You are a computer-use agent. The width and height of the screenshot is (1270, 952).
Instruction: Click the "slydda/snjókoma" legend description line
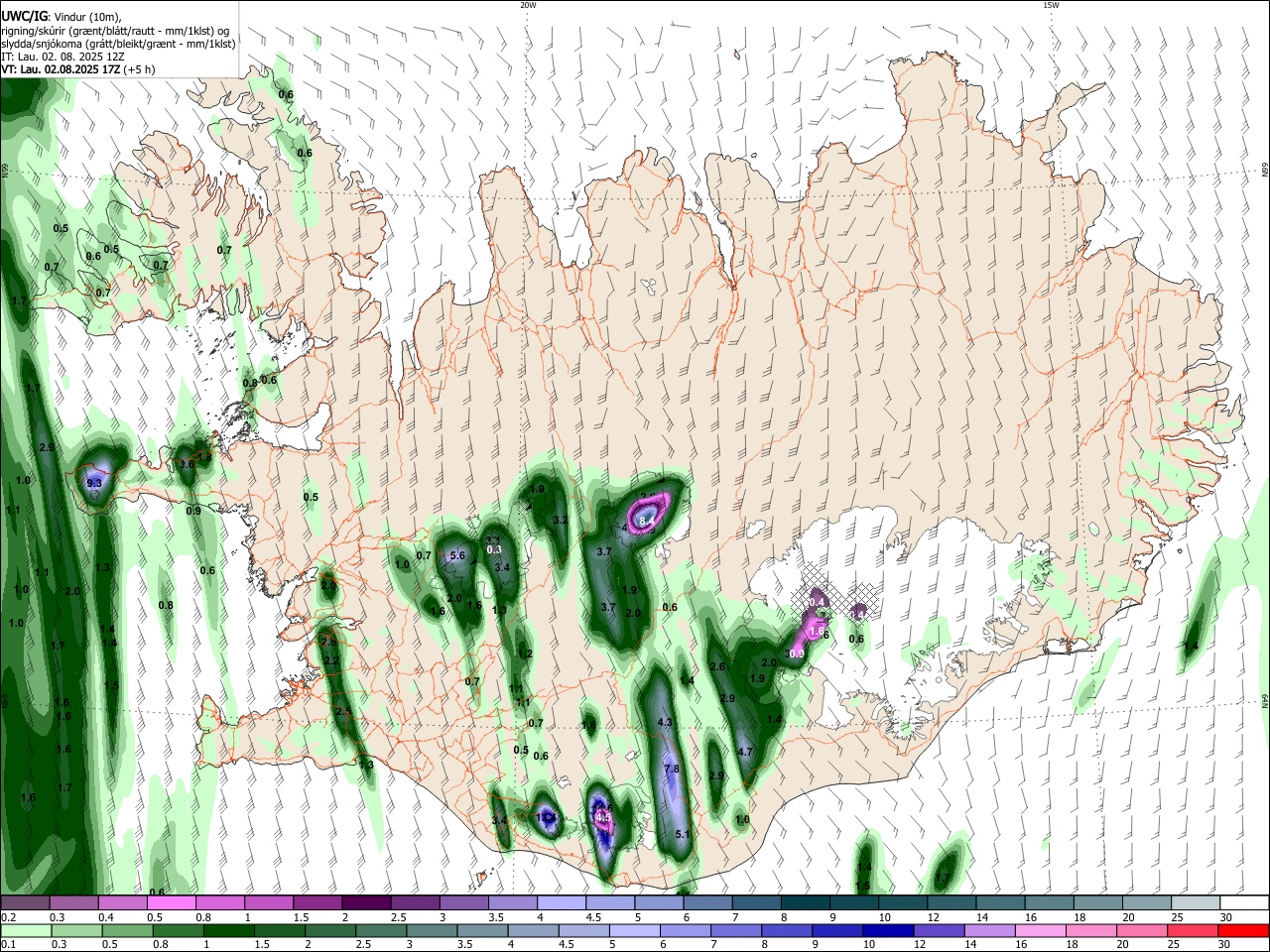pyautogui.click(x=118, y=44)
